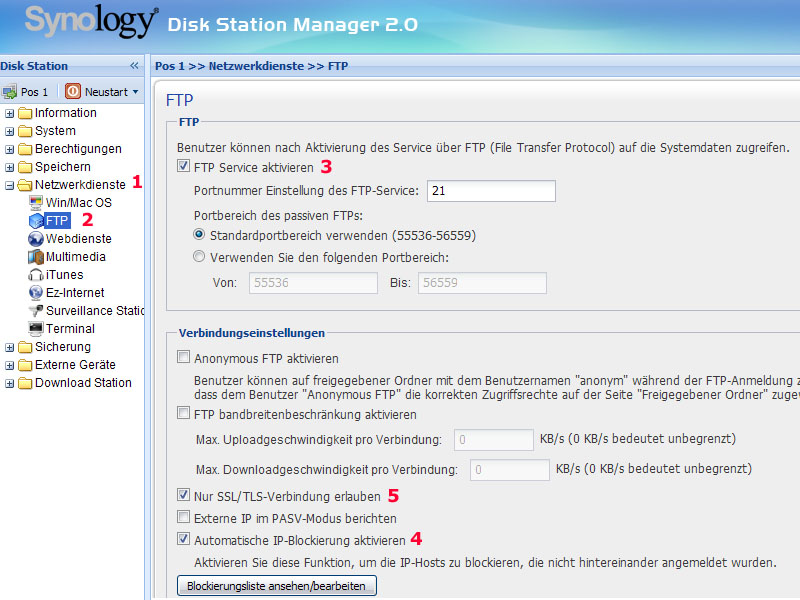Click the iTunes headphones icon

coord(36,275)
